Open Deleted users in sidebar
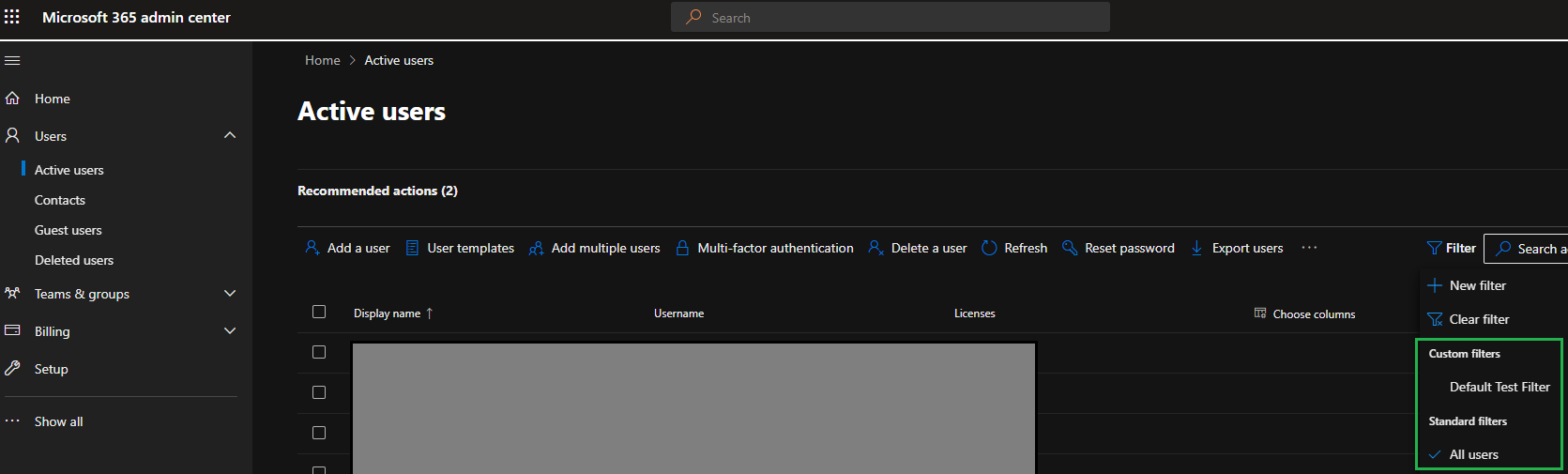Screen dimensions: 1568x474 coord(74,260)
